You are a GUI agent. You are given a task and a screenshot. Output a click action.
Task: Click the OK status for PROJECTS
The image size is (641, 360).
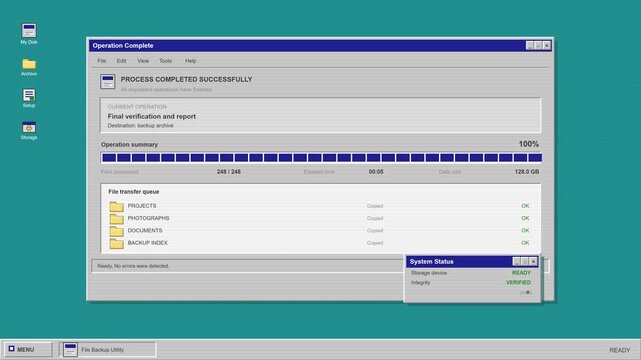pyautogui.click(x=525, y=206)
